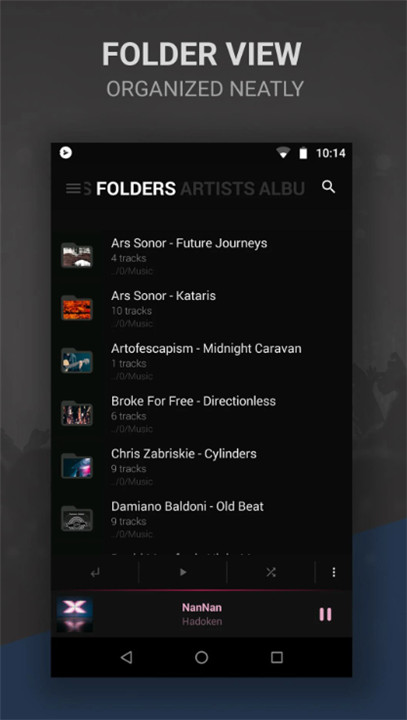Tap the Android home circle button
The image size is (407, 720).
[202, 658]
